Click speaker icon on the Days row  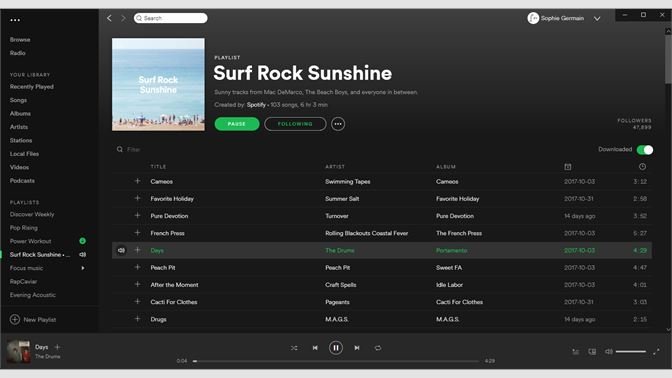[x=121, y=250]
